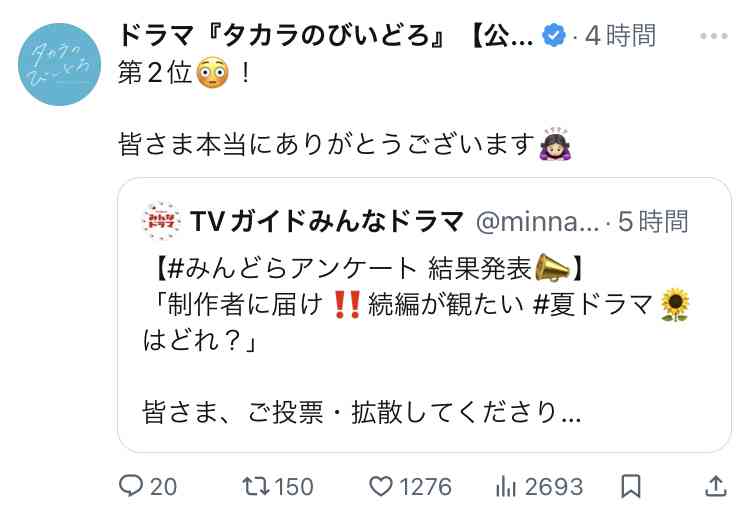This screenshot has height=518, width=750.
Task: Open the TVガイドみんなドラマ avatar in quoted tweet
Action: point(162,221)
